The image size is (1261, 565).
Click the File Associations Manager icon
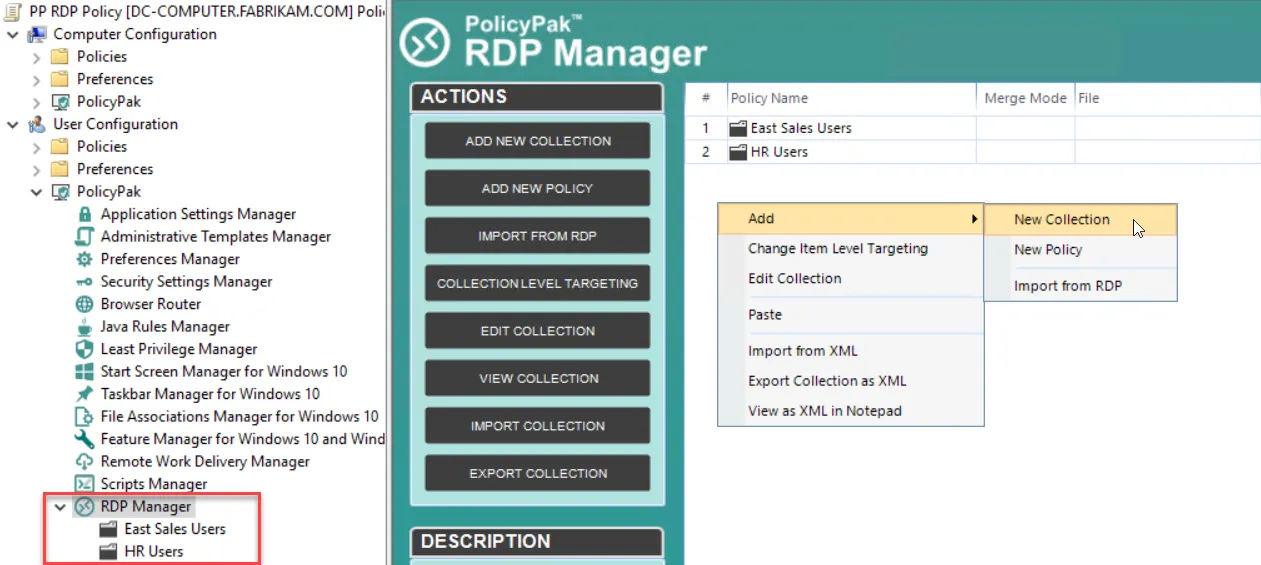click(x=85, y=417)
